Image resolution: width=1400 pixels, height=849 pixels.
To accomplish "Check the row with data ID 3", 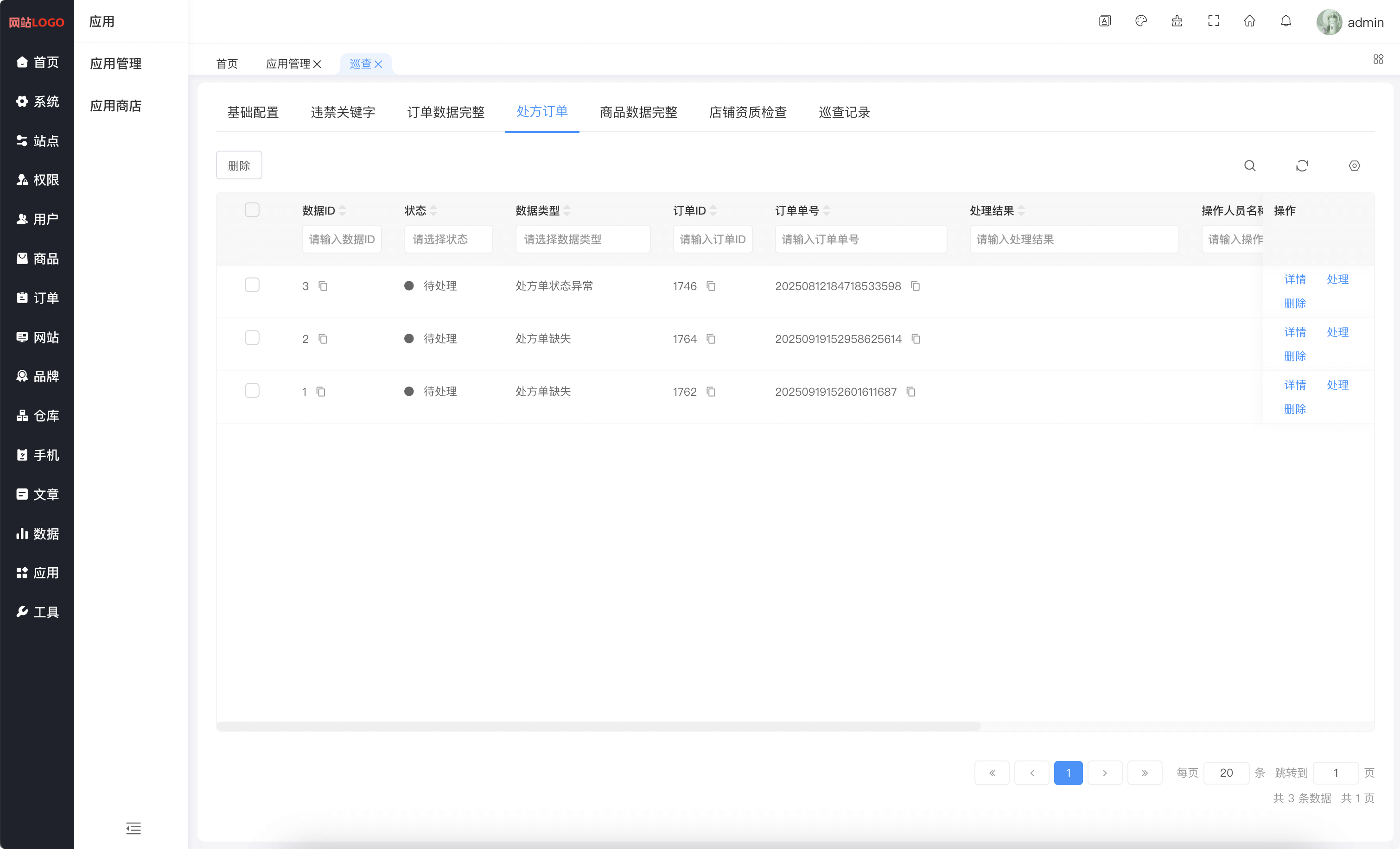I will [252, 285].
